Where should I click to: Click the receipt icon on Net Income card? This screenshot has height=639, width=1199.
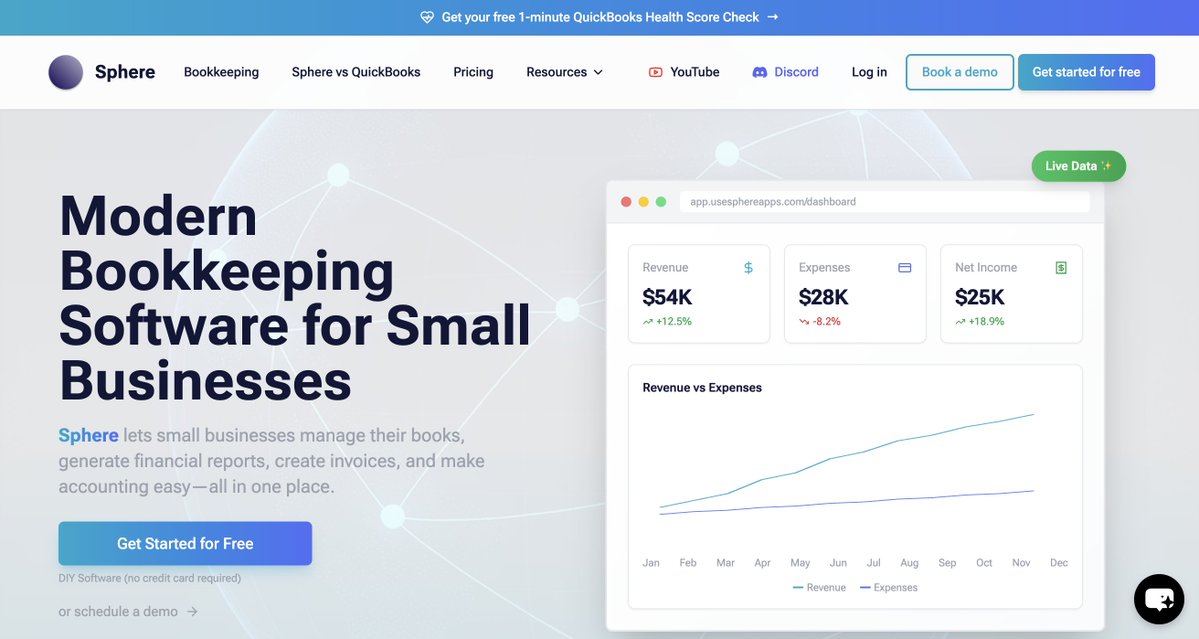pos(1061,268)
